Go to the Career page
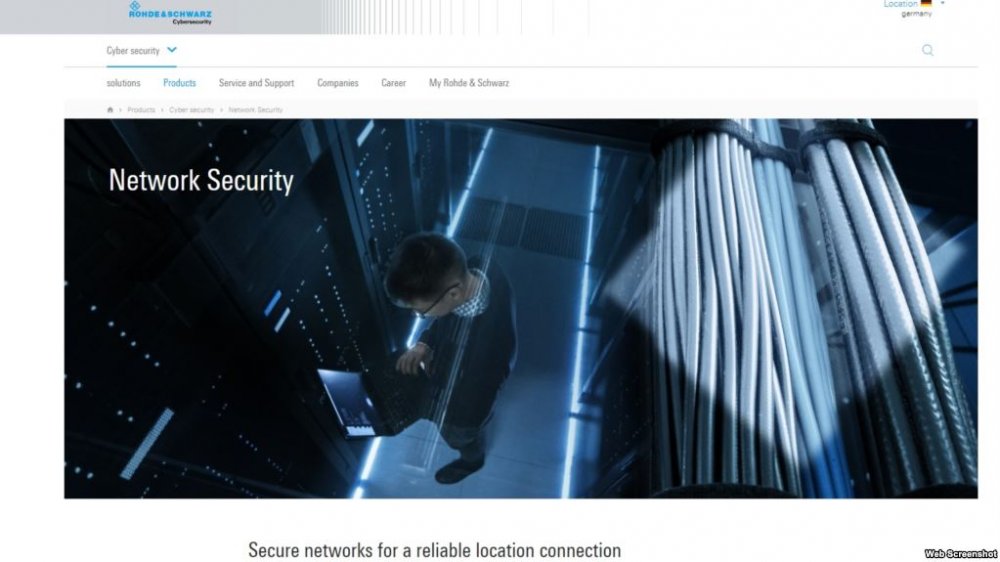This screenshot has width=1000, height=562. [x=393, y=83]
